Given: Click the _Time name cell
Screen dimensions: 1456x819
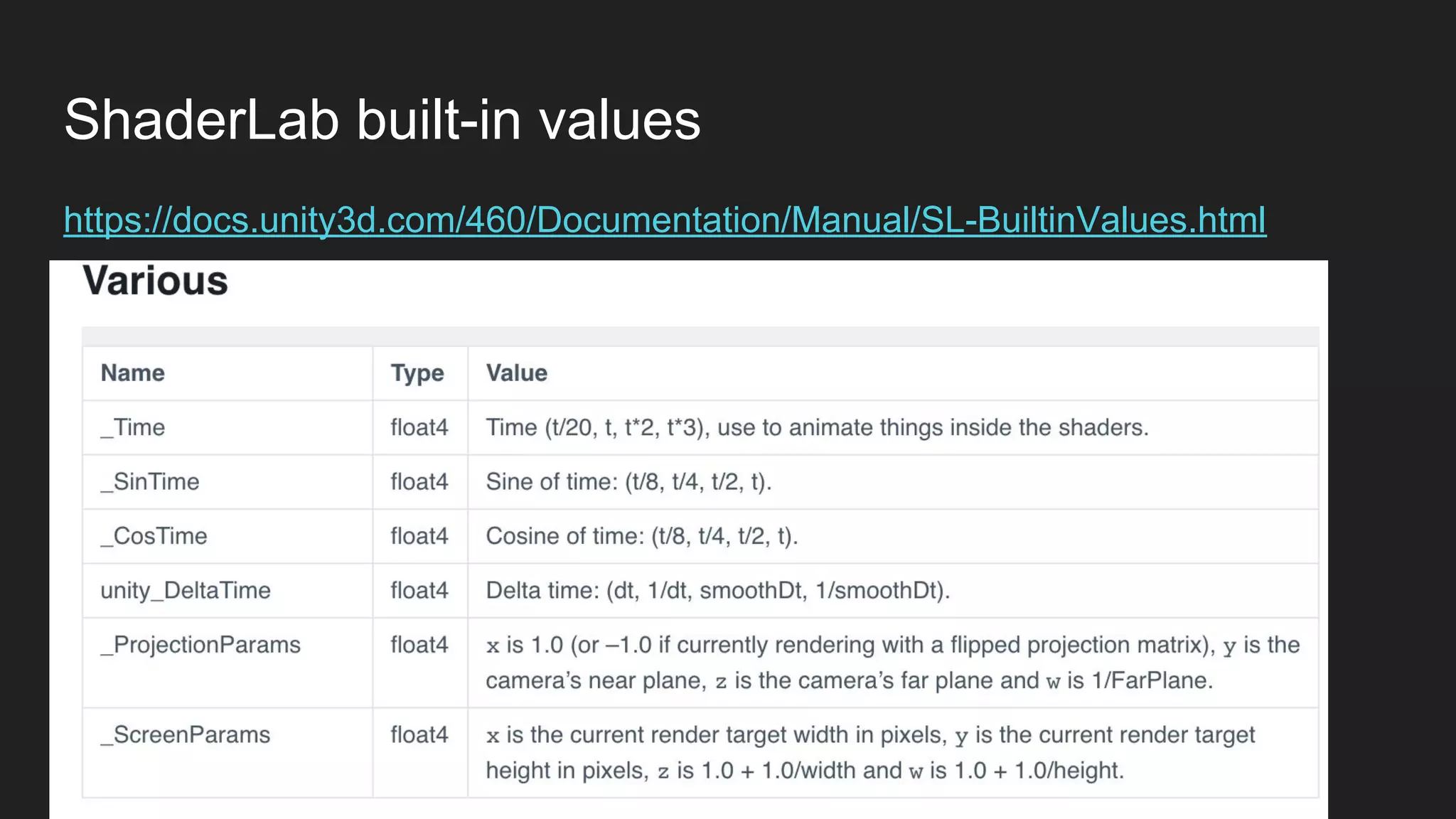Looking at the screenshot, I should coord(133,427).
